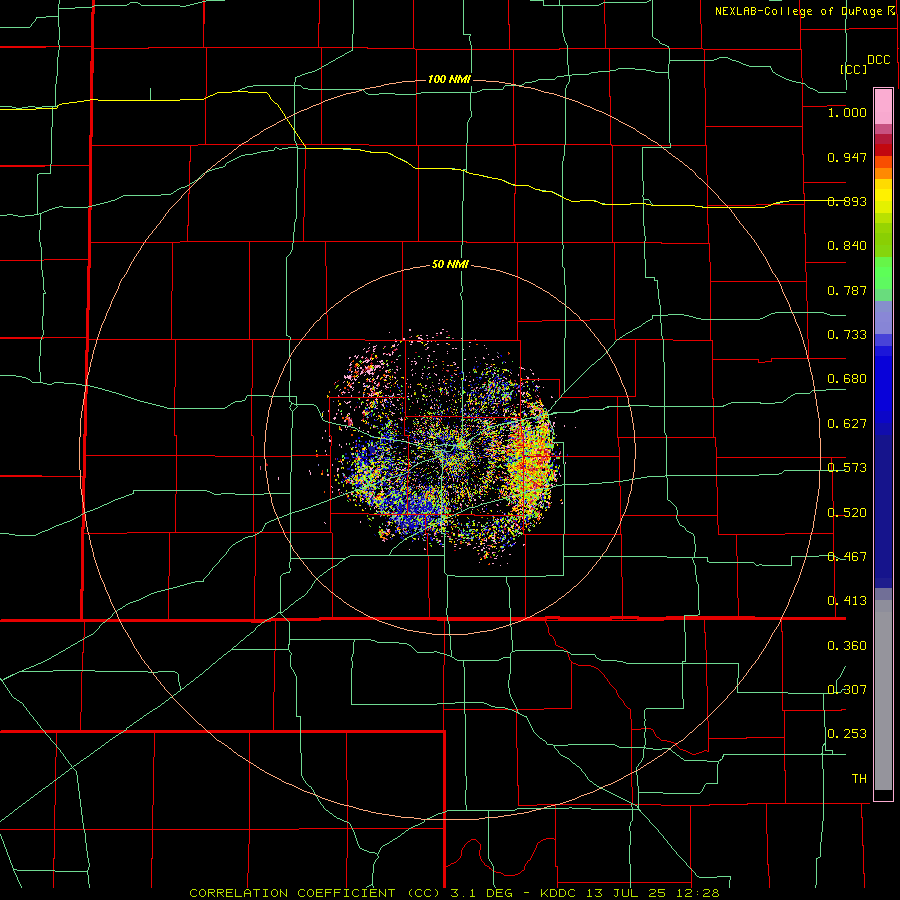The image size is (900, 900).
Task: Click the DCC label above the color scale
Action: click(879, 60)
